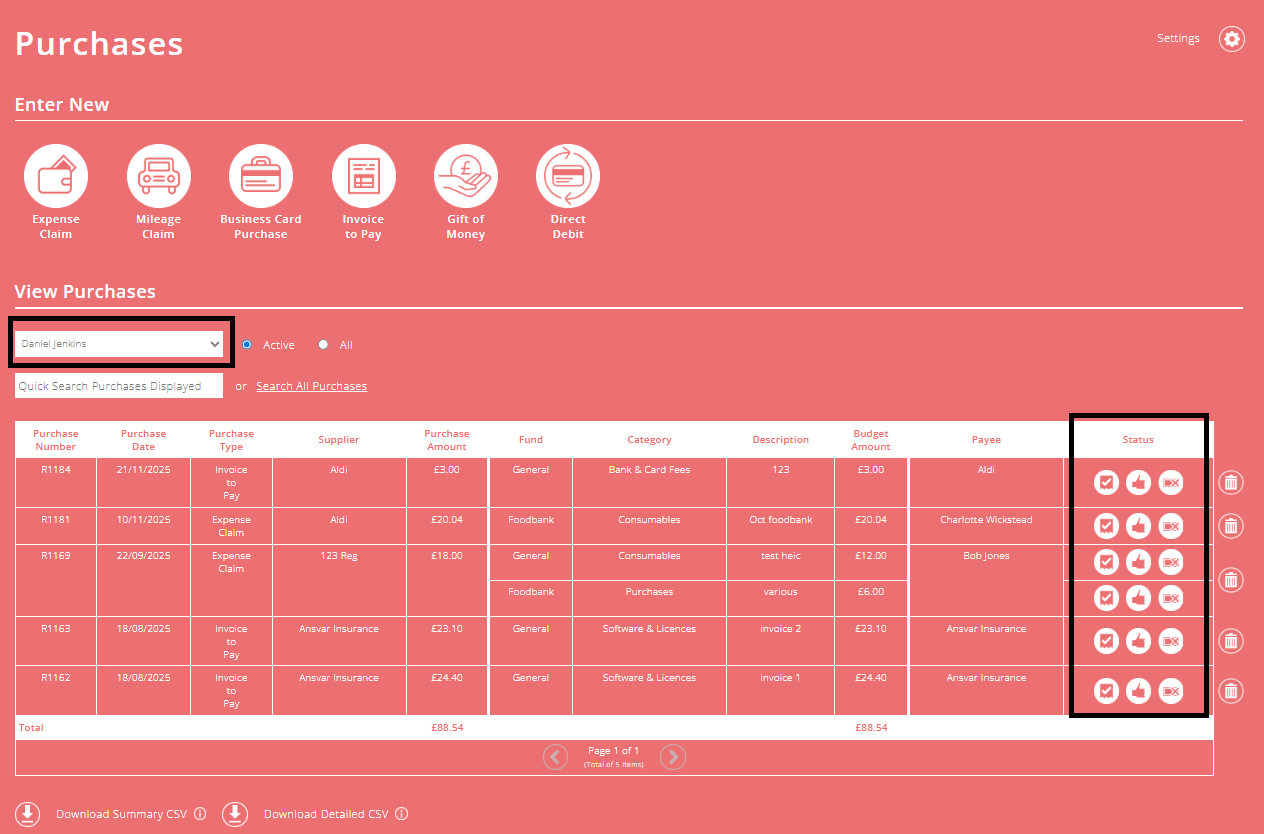The height and width of the screenshot is (834, 1264).
Task: Select the Active purchases radio button
Action: point(246,344)
